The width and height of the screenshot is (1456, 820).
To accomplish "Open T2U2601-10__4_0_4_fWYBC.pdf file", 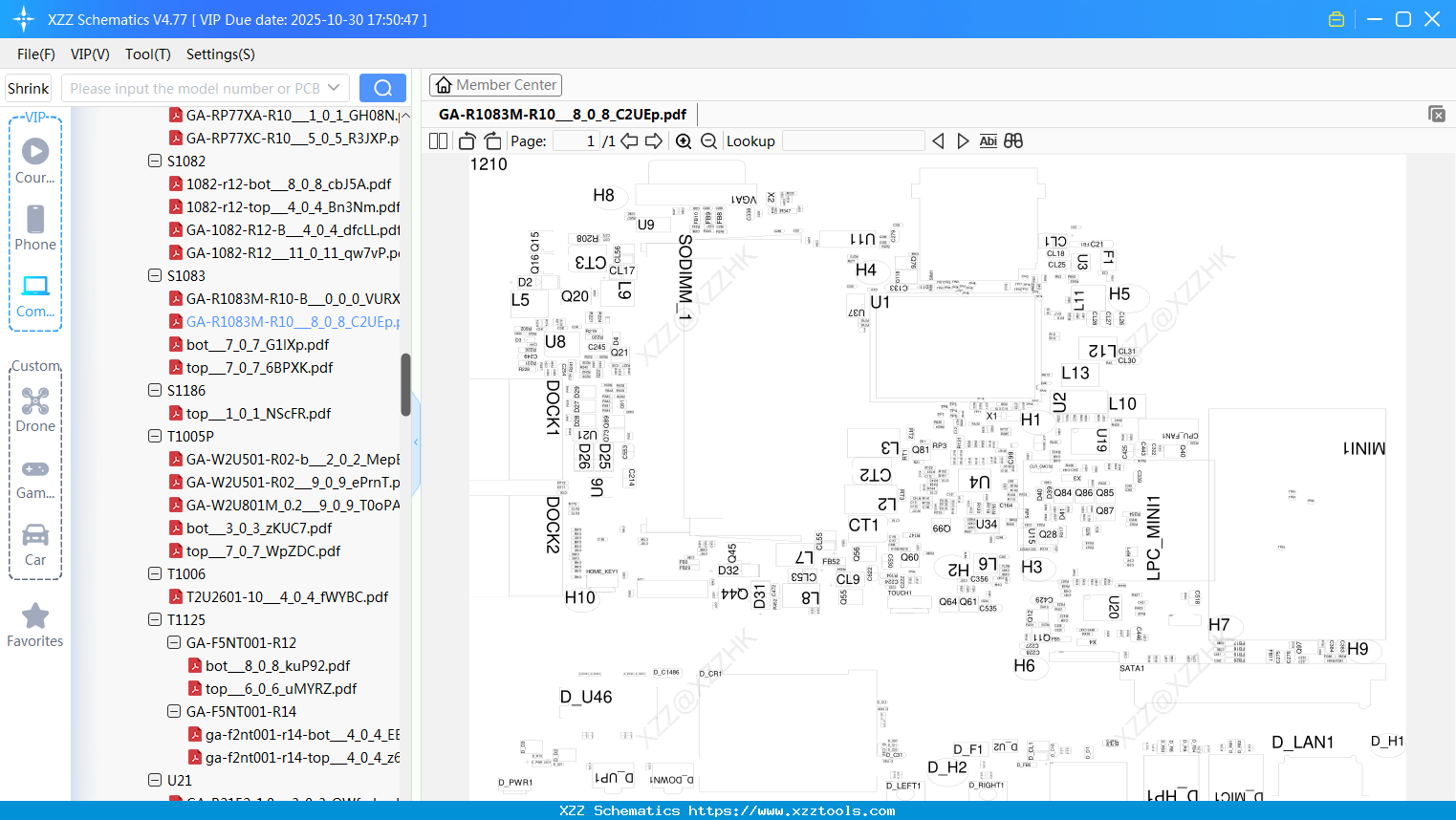I will 287,596.
